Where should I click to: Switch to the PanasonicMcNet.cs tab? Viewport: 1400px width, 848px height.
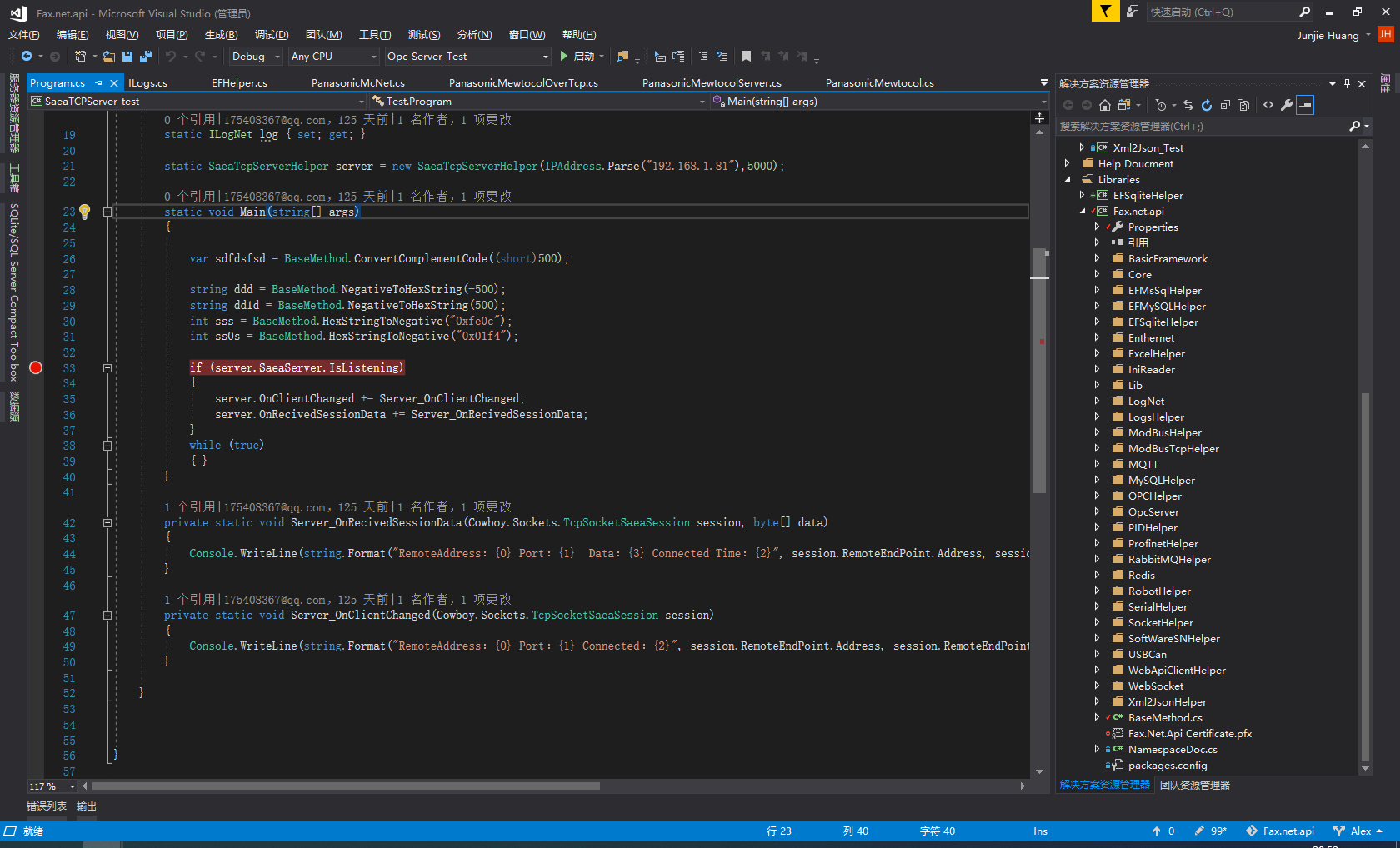[x=357, y=83]
